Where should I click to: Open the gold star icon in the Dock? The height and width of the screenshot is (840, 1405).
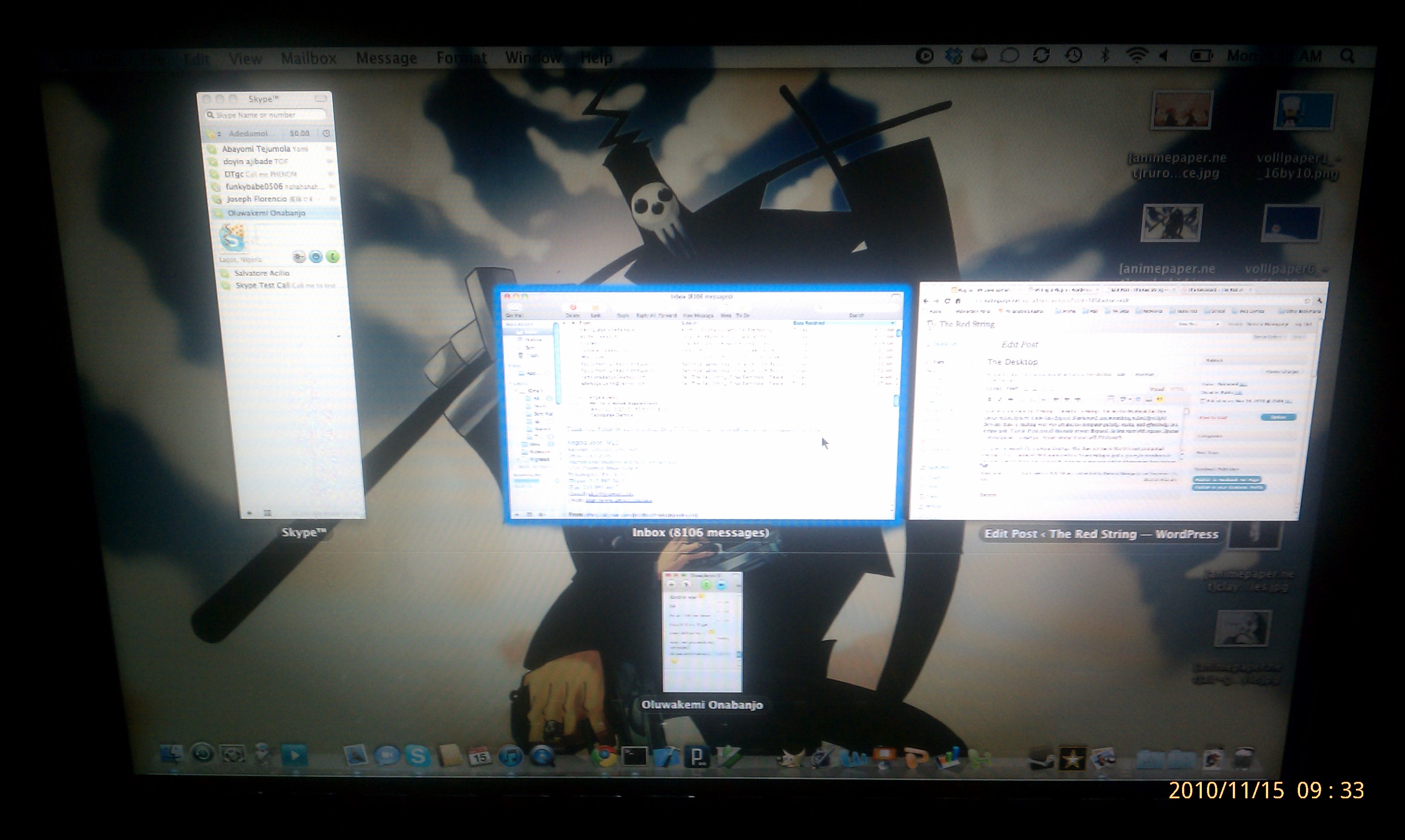[1073, 759]
